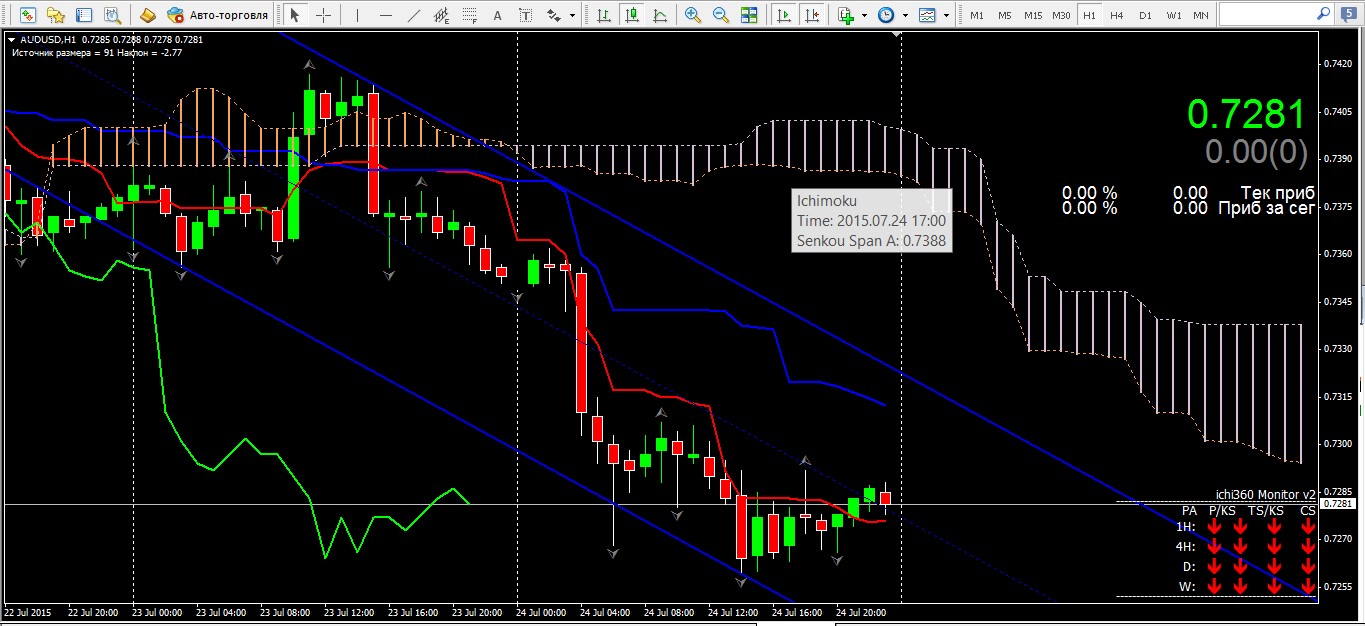Switch to H4 timeframe
1365x626 pixels.
[1117, 15]
